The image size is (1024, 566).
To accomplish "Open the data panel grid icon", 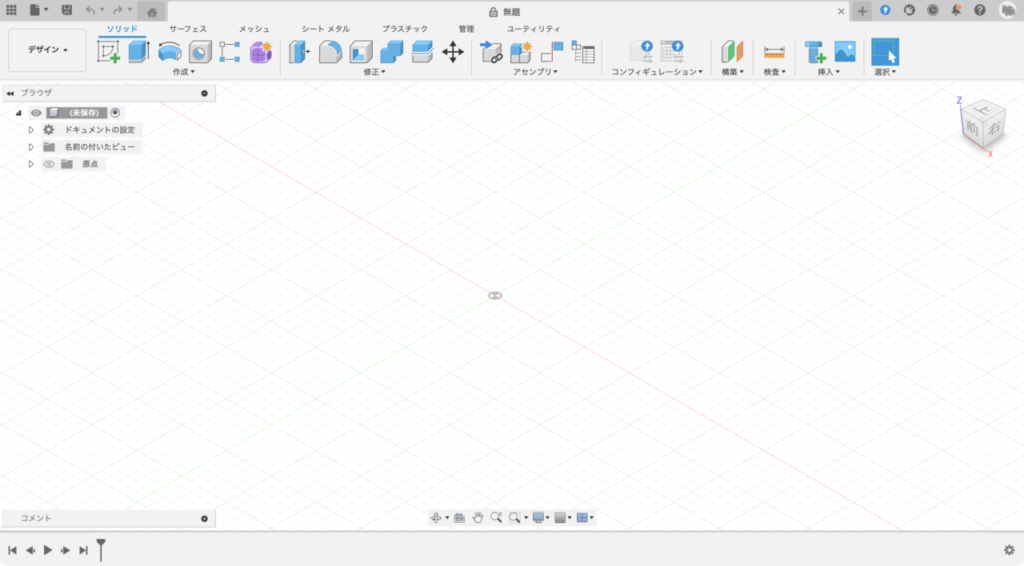I will click(x=11, y=10).
